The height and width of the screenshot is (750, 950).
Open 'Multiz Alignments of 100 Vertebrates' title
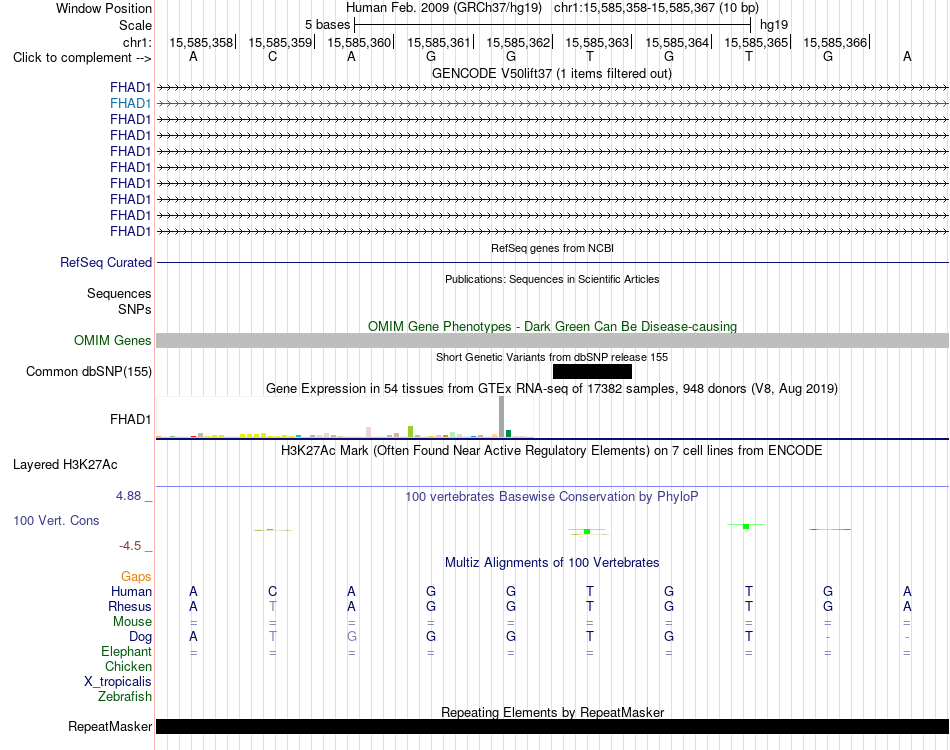(552, 562)
